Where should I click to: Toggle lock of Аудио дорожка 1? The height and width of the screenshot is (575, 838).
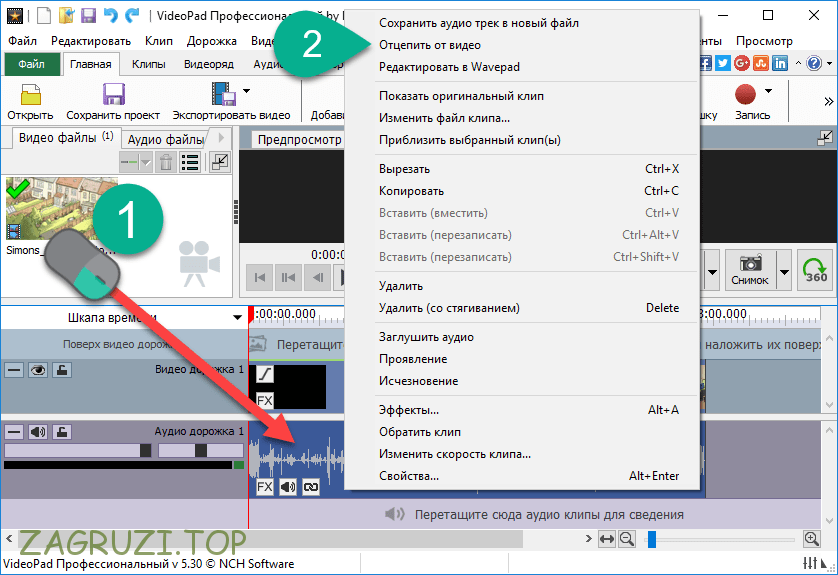pyautogui.click(x=62, y=432)
